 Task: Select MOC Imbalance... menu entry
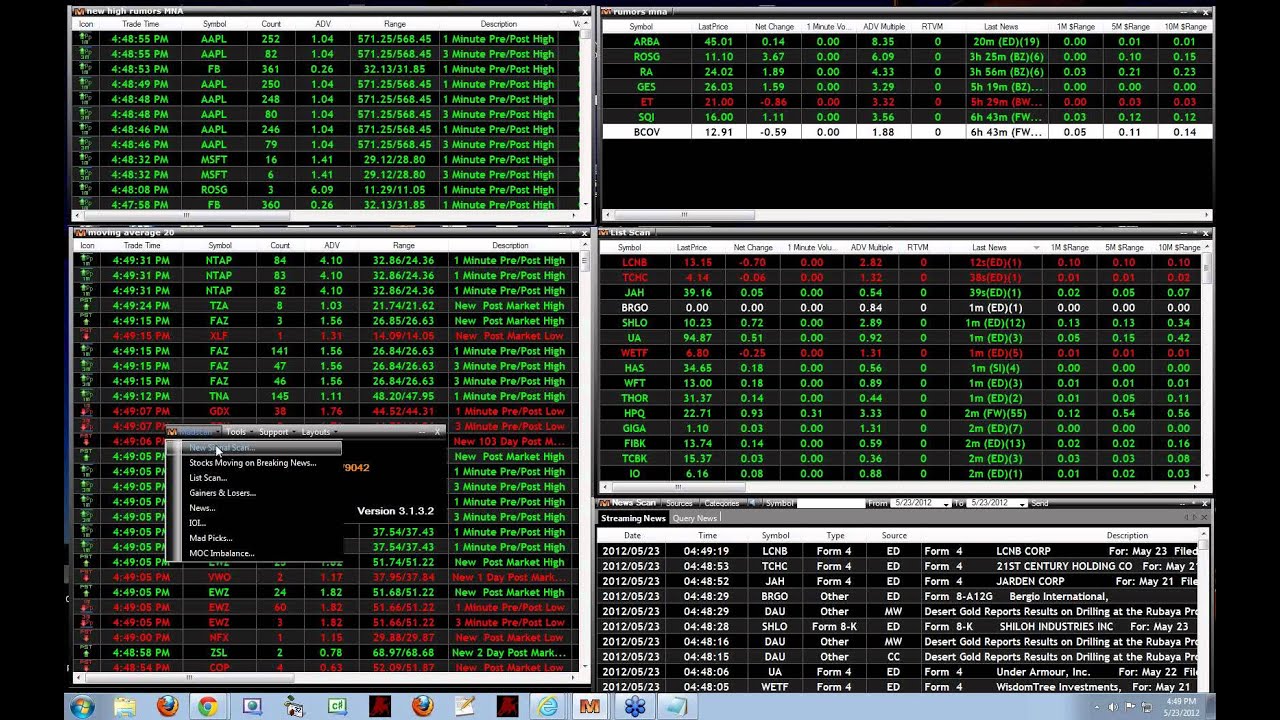point(222,553)
